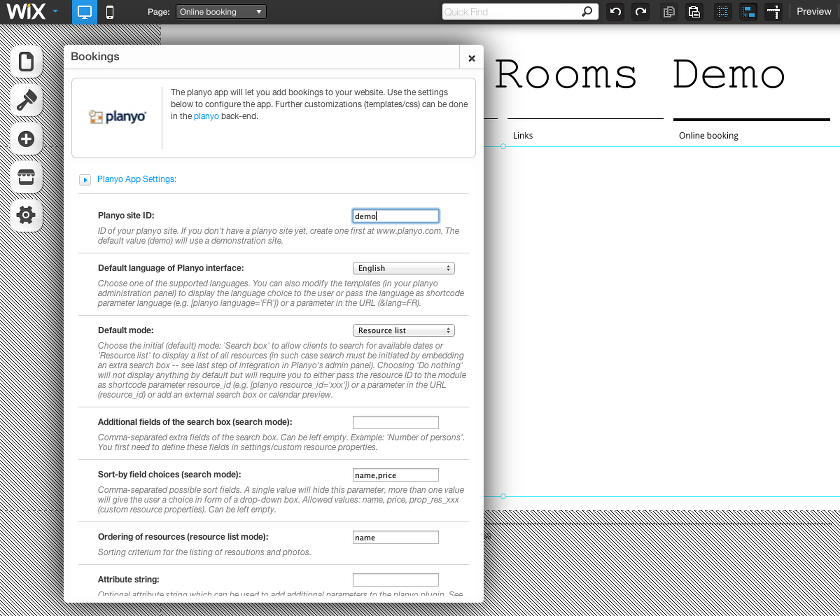Screen dimensions: 840x616
Task: Toggle the grid lines icon
Action: click(x=723, y=12)
